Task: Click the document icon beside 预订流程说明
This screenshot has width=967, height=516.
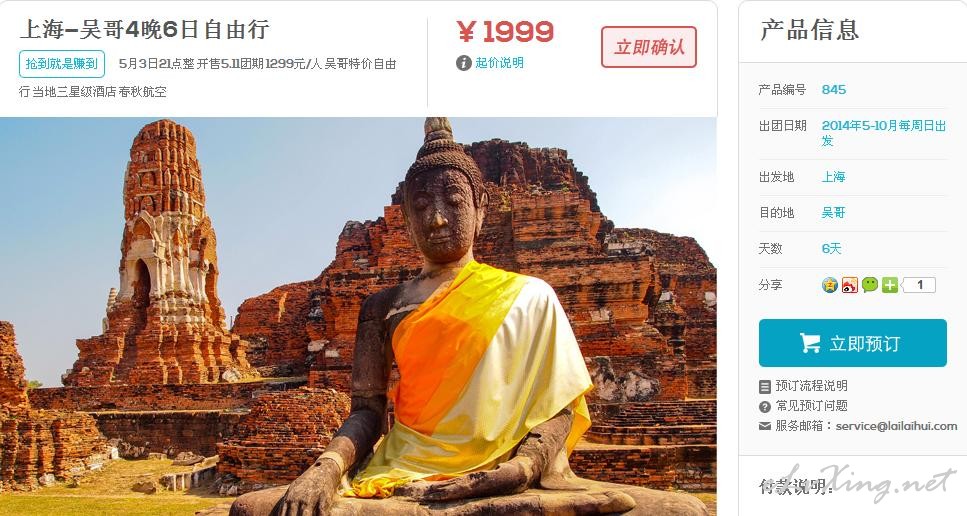Action: 765,387
